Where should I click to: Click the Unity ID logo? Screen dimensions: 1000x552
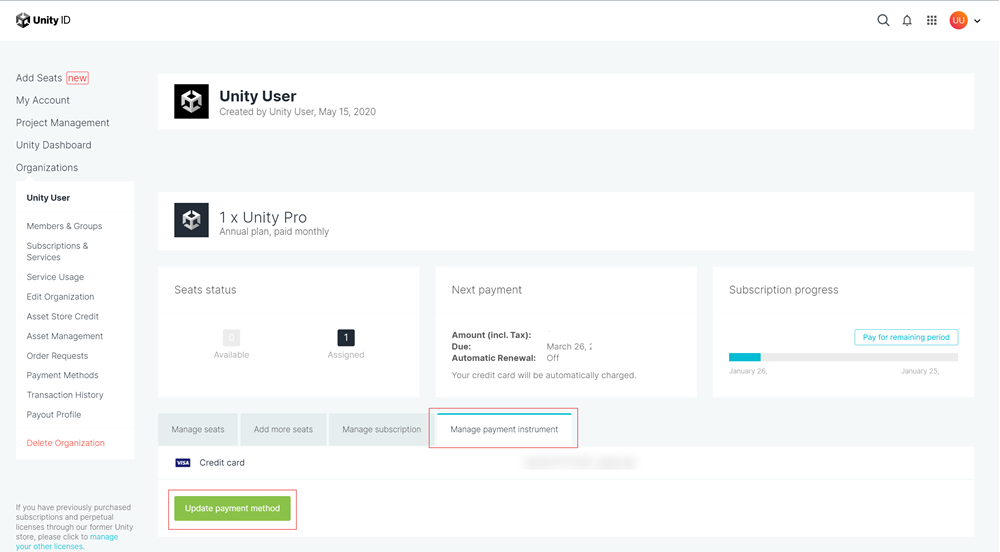coord(43,20)
